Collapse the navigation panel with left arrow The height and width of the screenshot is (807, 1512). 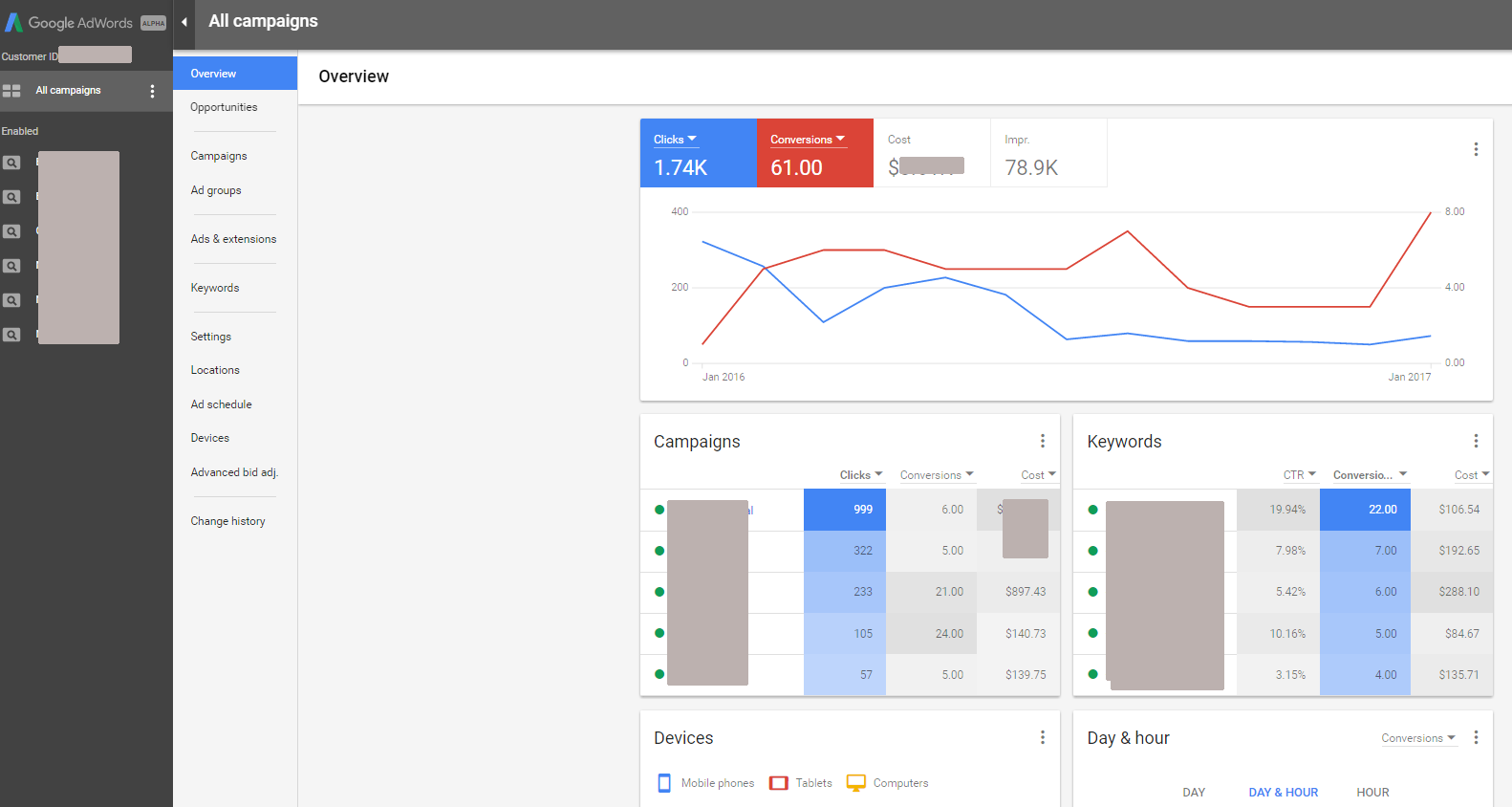[x=184, y=22]
